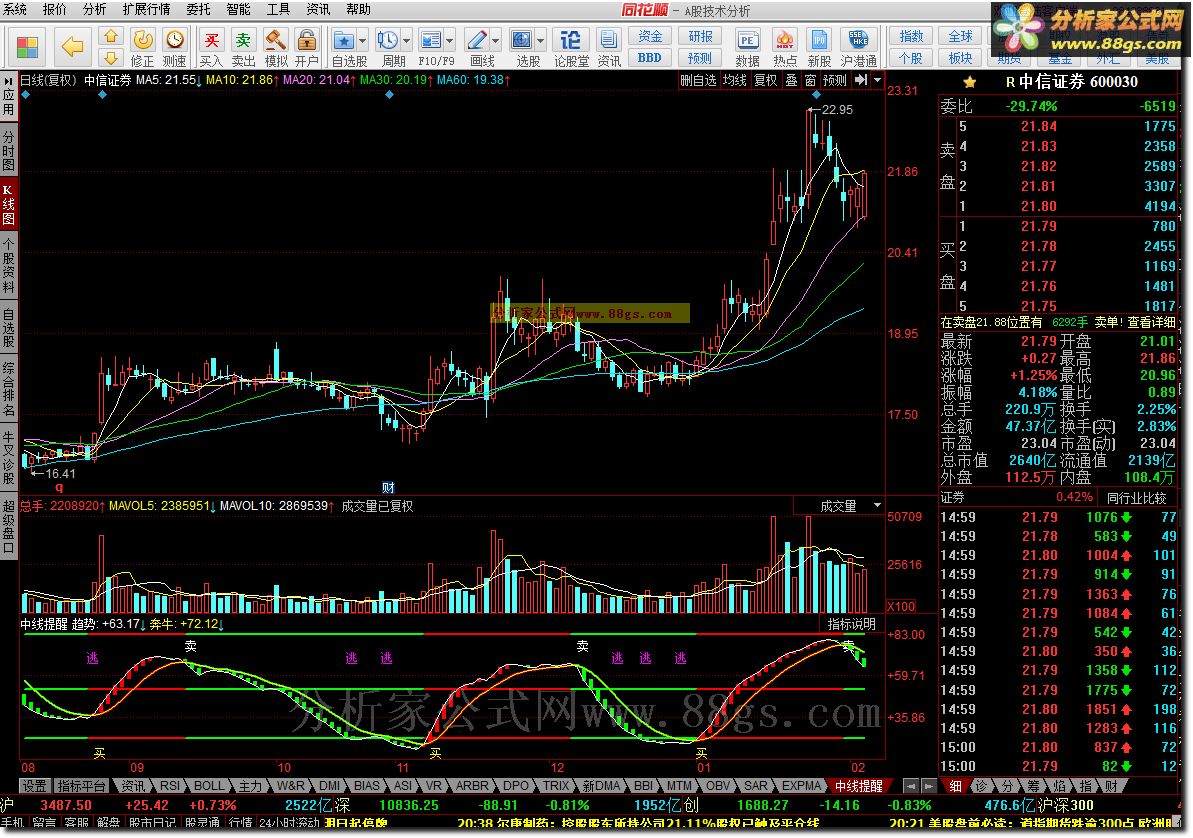The image size is (1193, 838).
Task: Open the 报价 menu
Action: 54,9
